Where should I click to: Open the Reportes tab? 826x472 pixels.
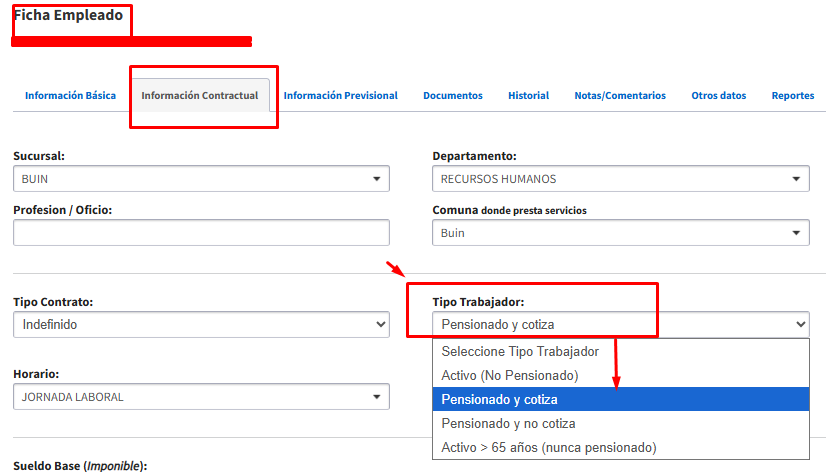point(793,96)
